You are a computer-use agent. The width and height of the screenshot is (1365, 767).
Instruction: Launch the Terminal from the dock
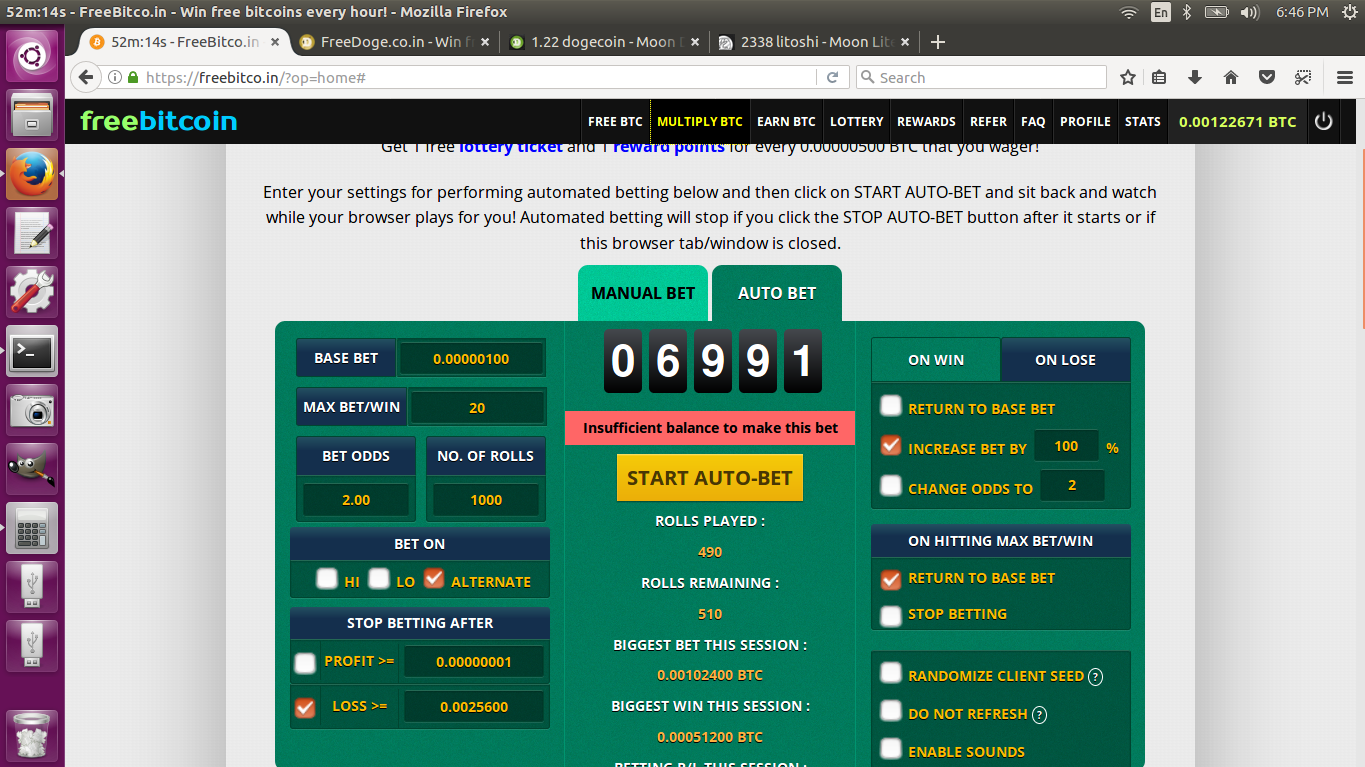tap(32, 351)
